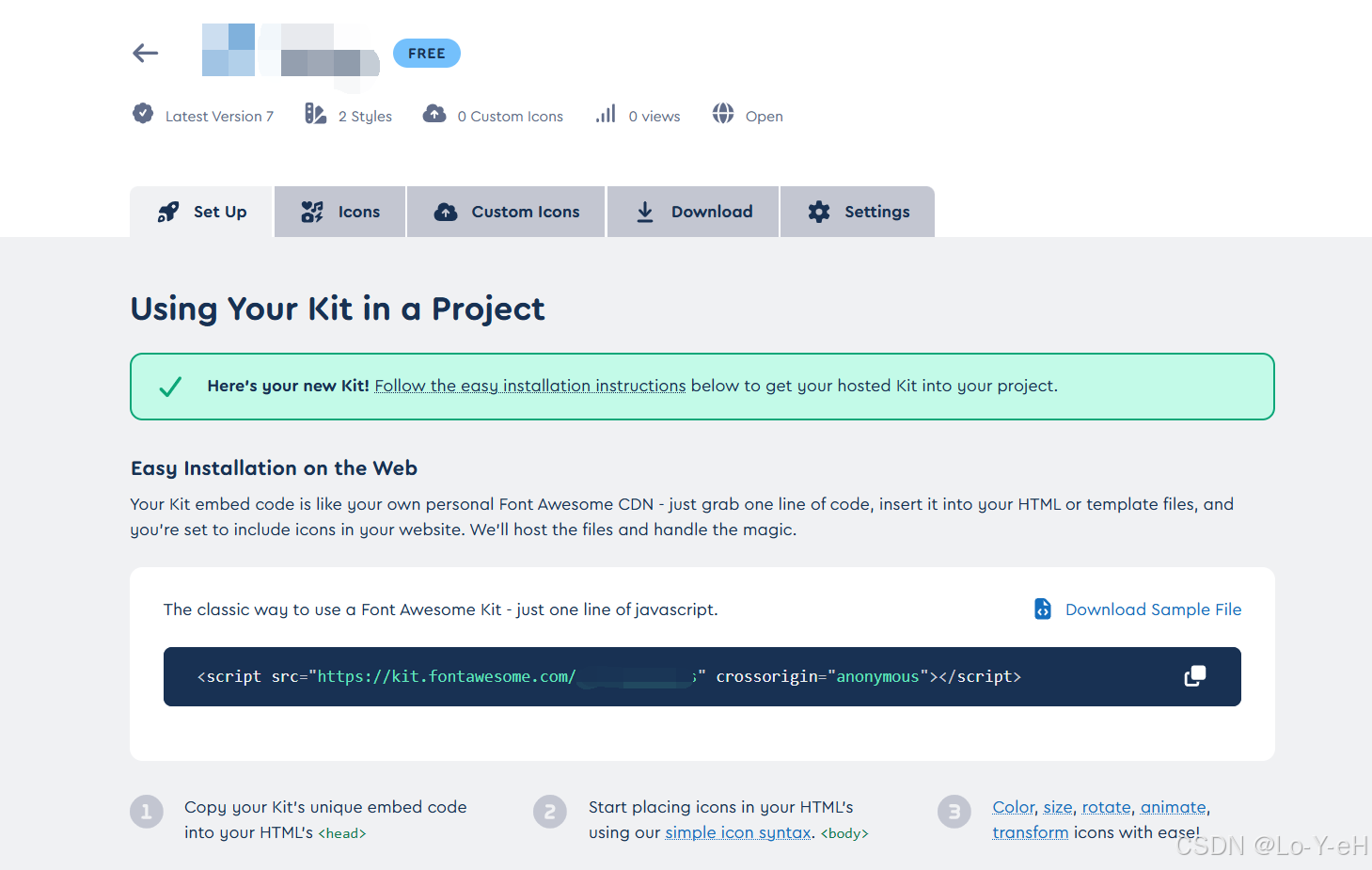Click the views bar chart icon
Viewport: 1372px width, 870px height.
[x=606, y=114]
